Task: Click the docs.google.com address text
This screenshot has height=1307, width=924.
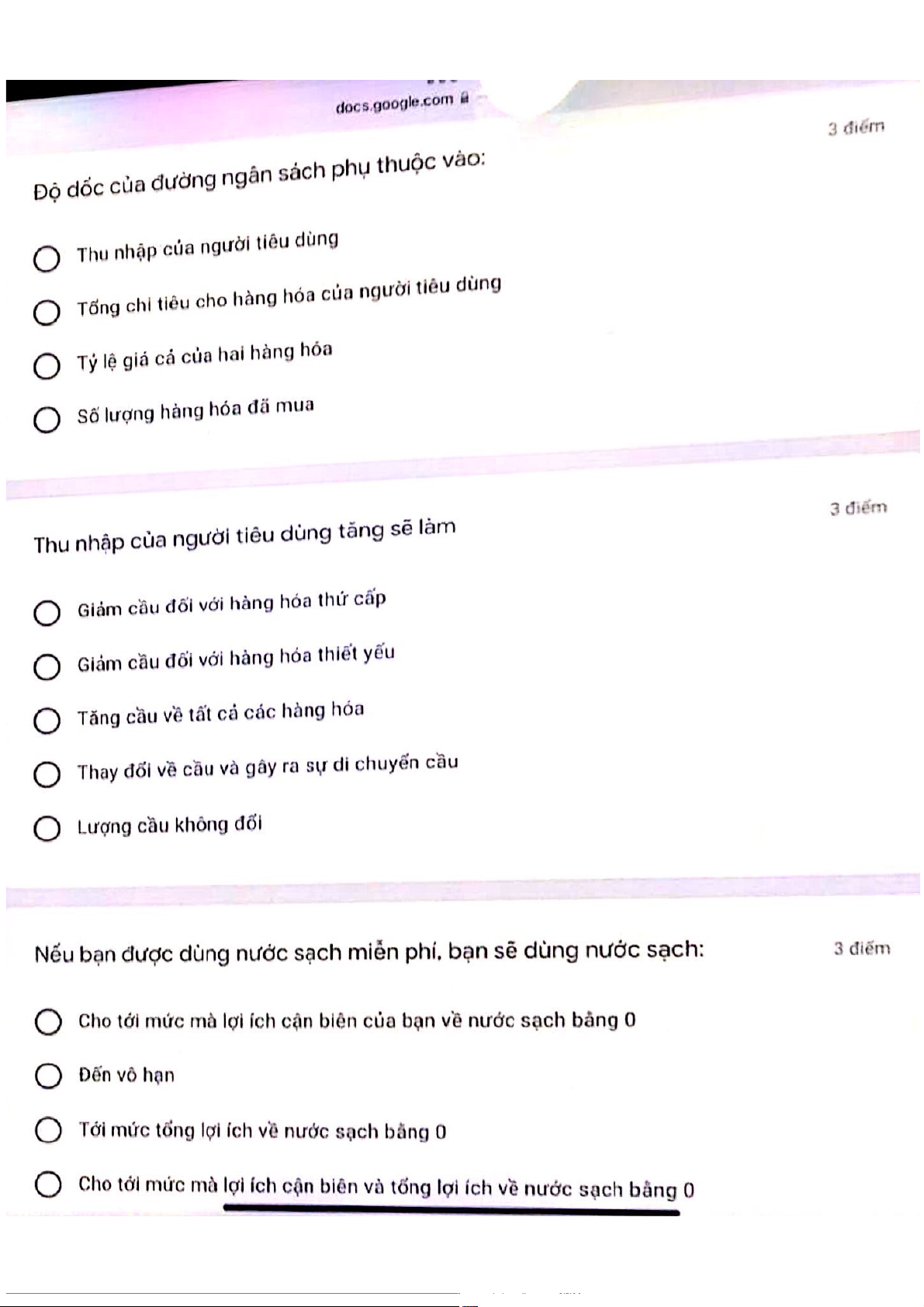Action: [x=394, y=103]
